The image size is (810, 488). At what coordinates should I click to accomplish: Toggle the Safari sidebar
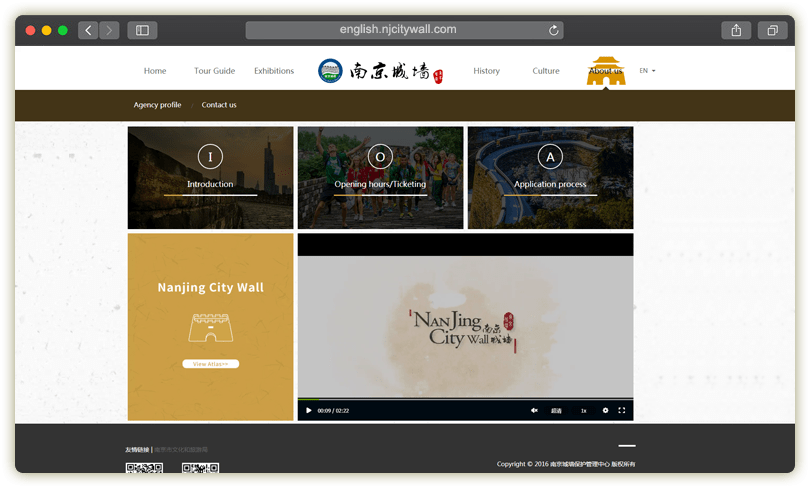point(142,30)
